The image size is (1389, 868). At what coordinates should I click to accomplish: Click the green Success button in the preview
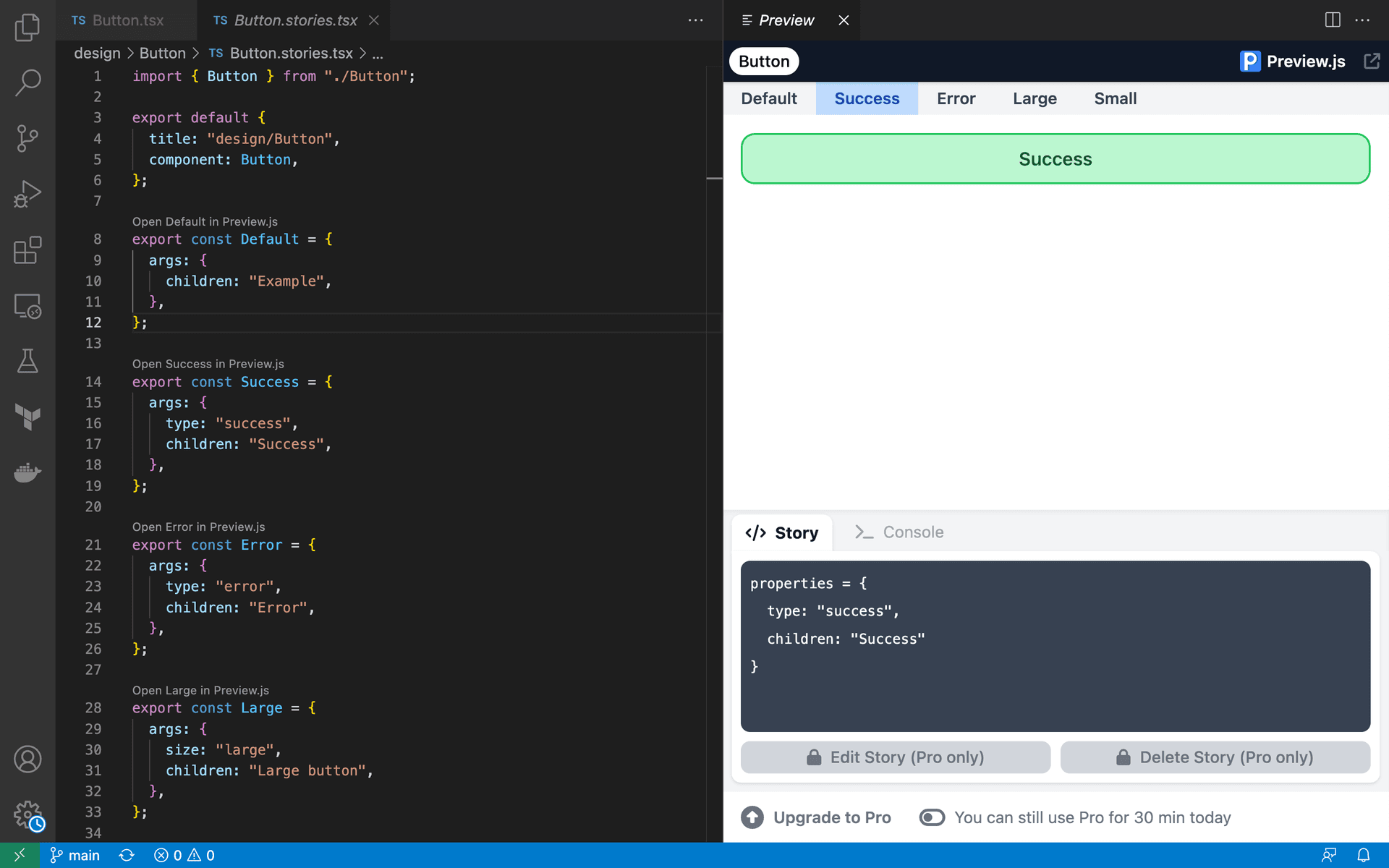point(1054,158)
